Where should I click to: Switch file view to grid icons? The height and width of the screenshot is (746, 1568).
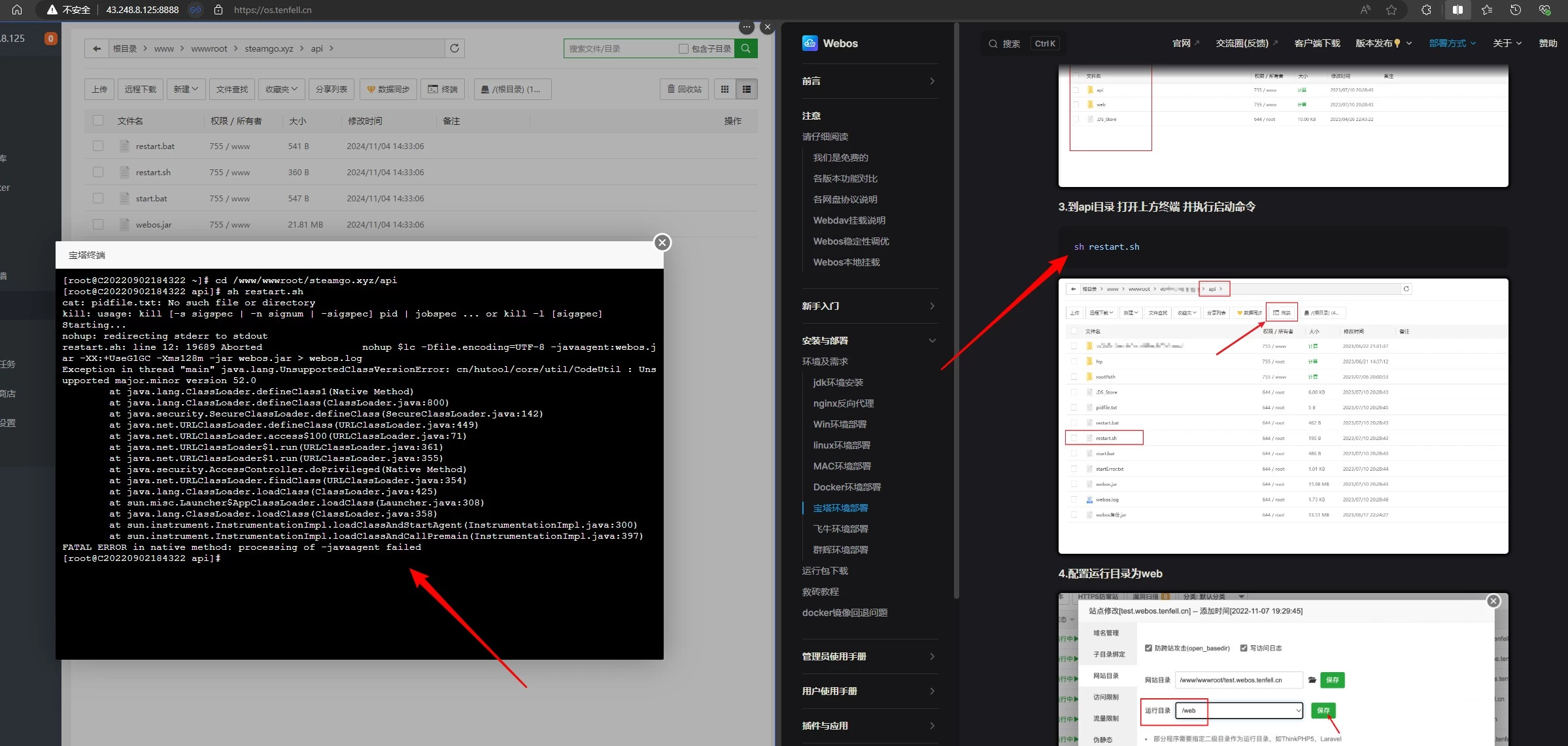point(724,89)
